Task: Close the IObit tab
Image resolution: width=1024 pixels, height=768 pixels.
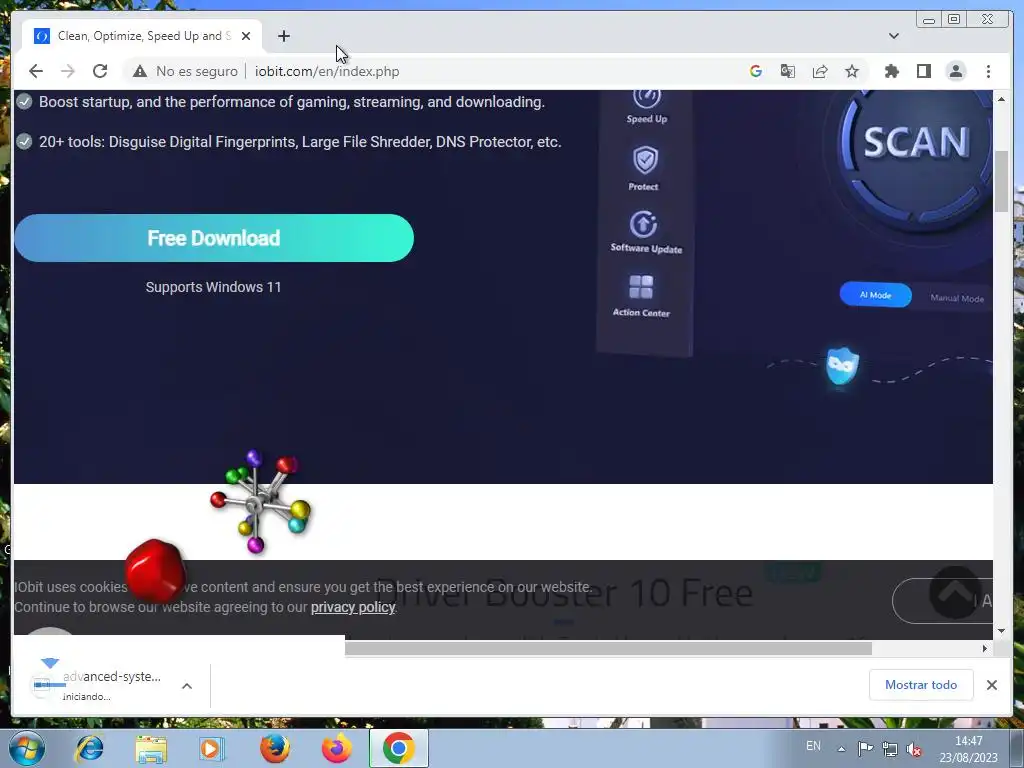Action: pyautogui.click(x=246, y=36)
